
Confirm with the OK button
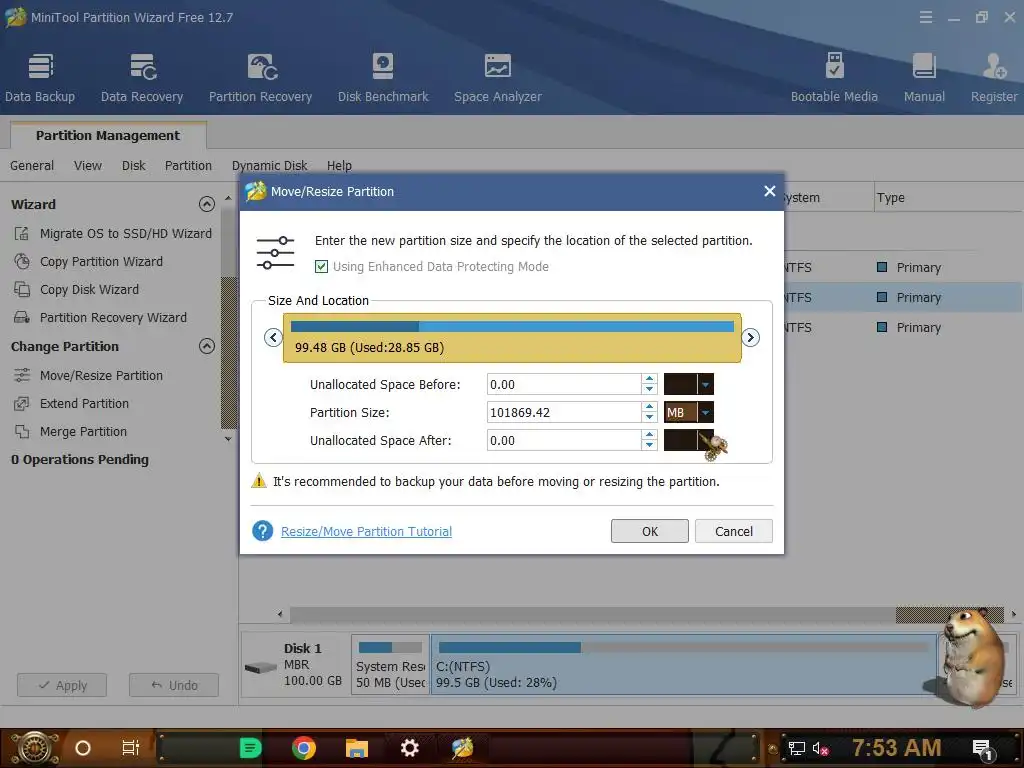tap(650, 531)
